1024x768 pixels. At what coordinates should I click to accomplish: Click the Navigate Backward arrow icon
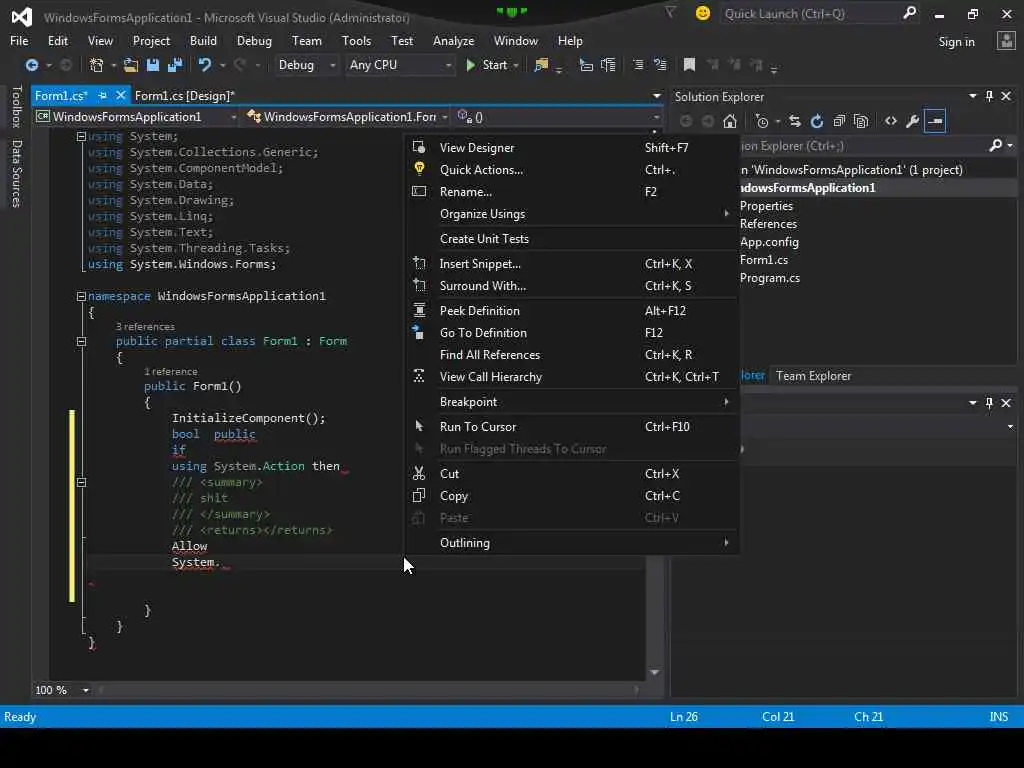(x=31, y=65)
